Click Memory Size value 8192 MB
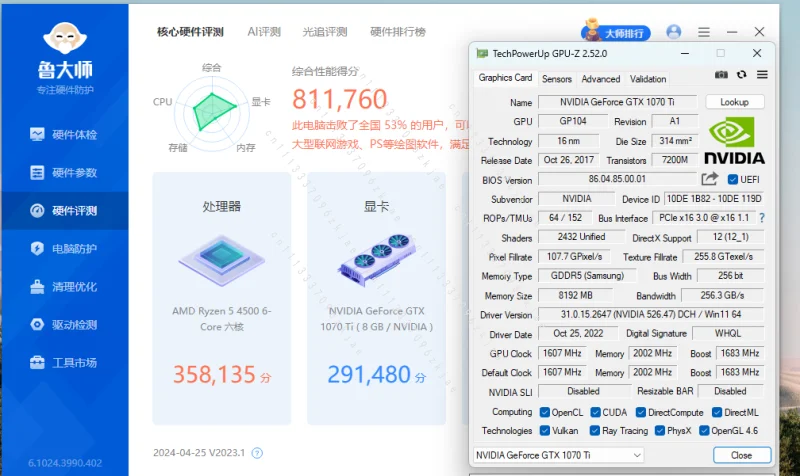800x476 pixels. pos(576,295)
